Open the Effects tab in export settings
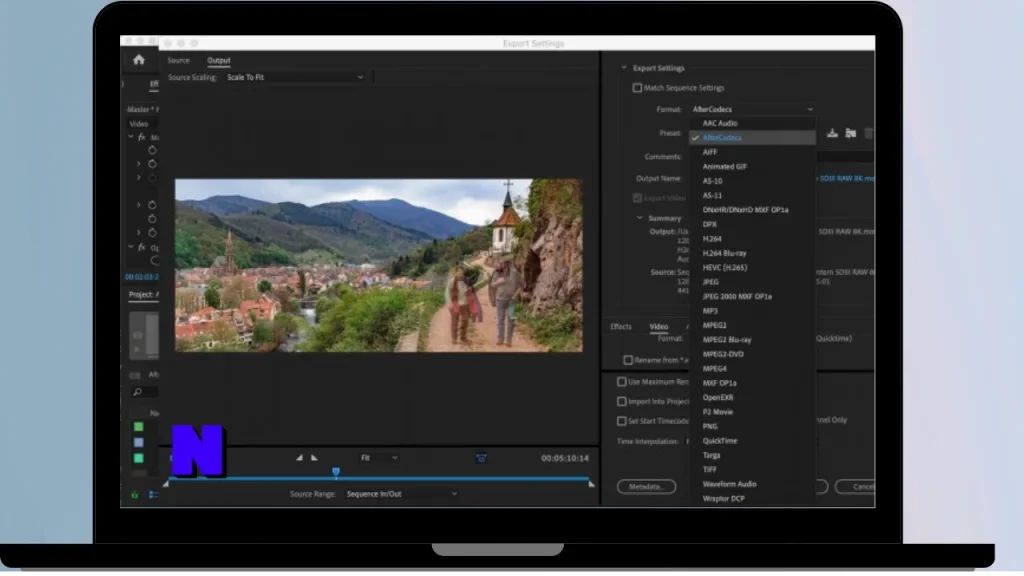This screenshot has height=576, width=1024. tap(621, 327)
